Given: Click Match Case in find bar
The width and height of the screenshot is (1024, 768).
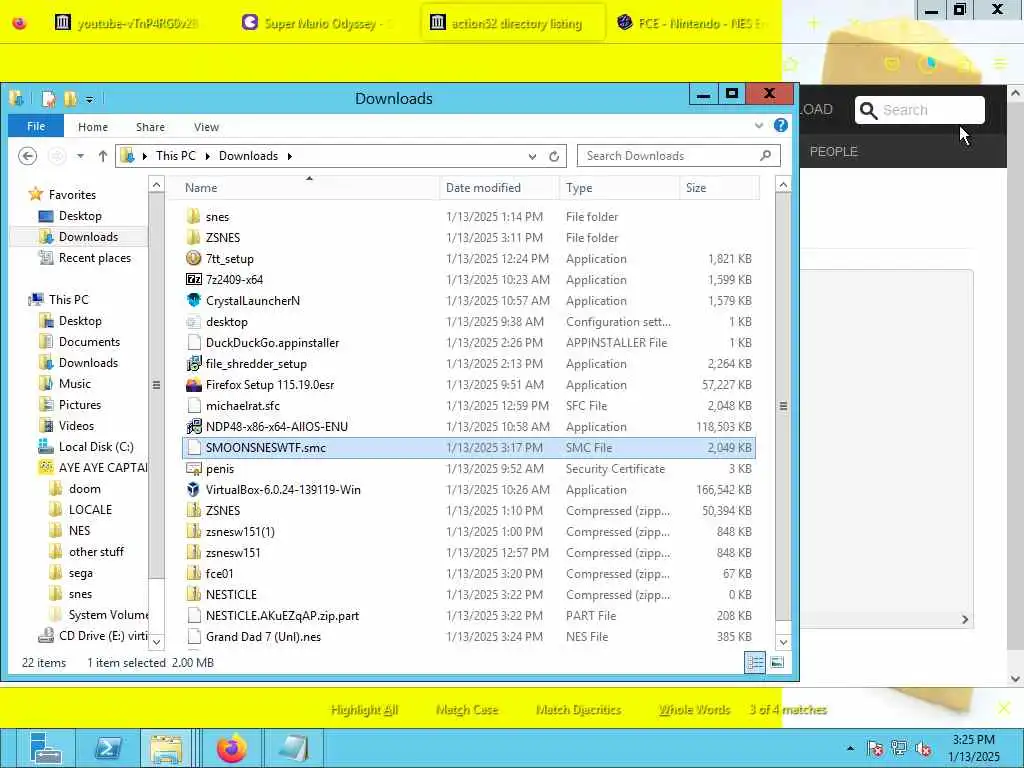Looking at the screenshot, I should 467,710.
